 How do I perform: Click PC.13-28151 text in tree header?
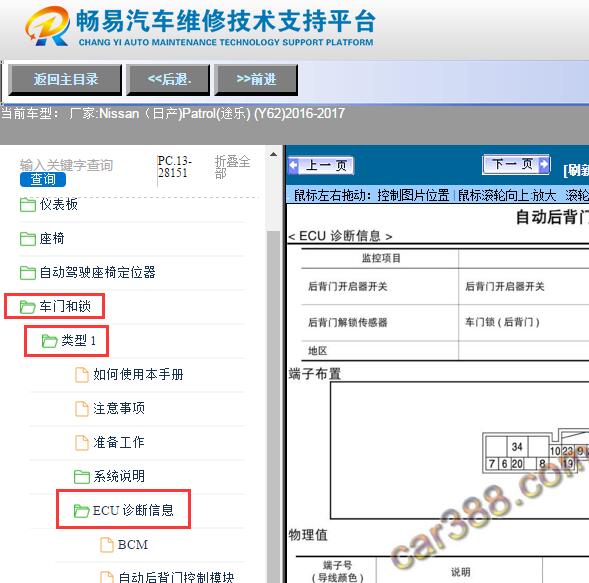pos(175,167)
